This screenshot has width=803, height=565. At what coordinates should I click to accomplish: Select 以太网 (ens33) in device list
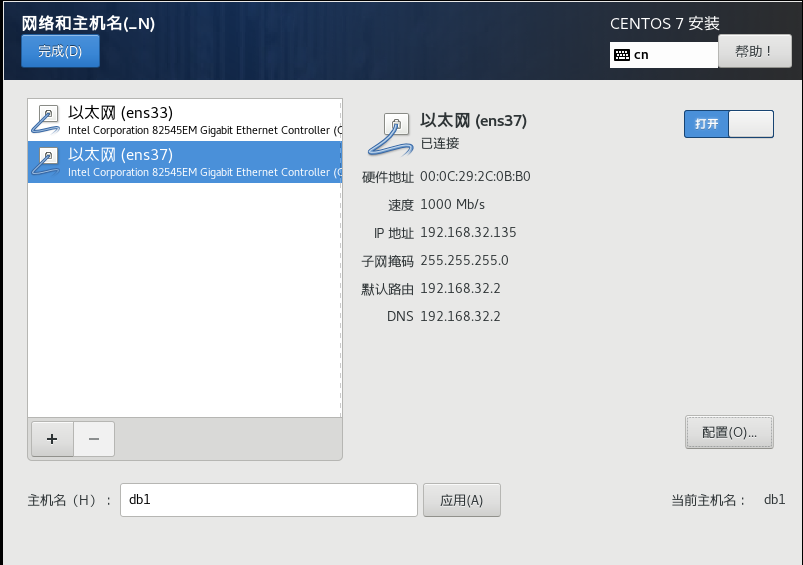click(185, 120)
